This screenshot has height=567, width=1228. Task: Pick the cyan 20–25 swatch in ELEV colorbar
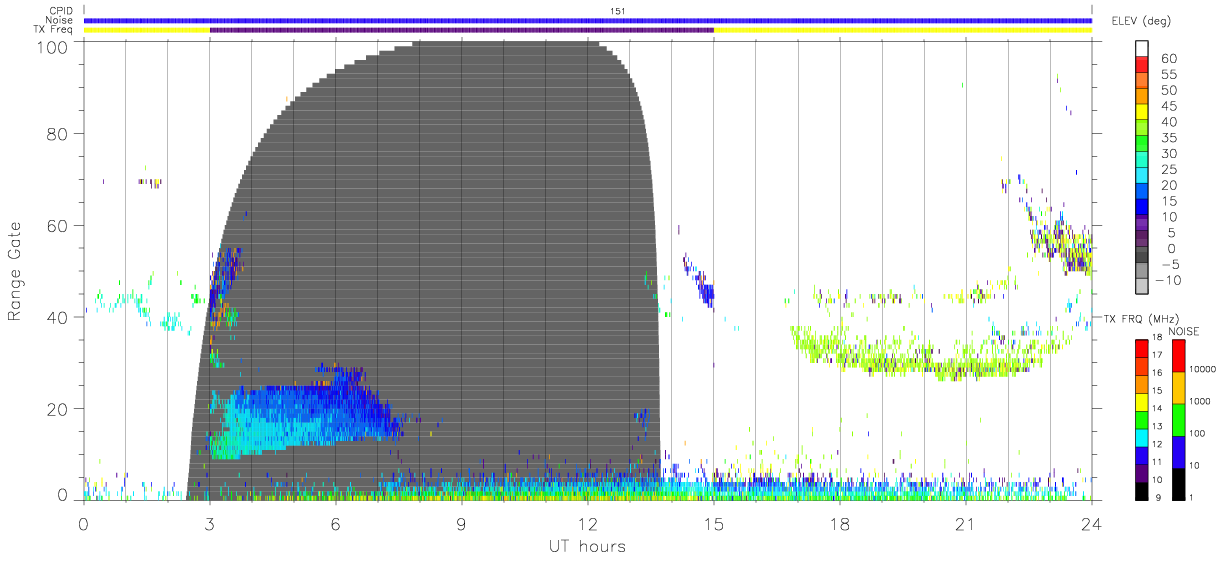(1142, 177)
